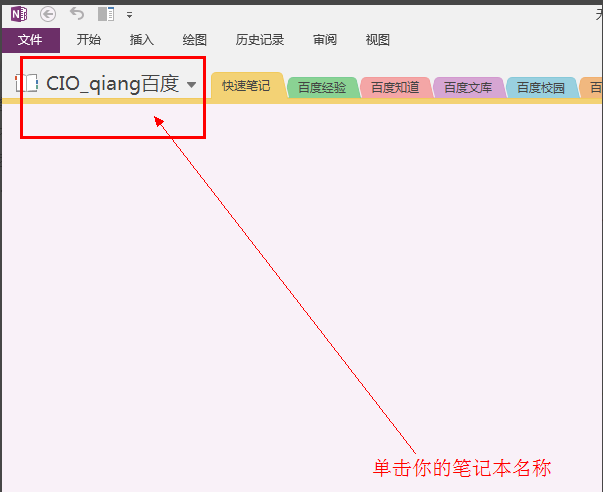Open the green 百度经验 section tab
This screenshot has width=603, height=492.
pyautogui.click(x=322, y=88)
